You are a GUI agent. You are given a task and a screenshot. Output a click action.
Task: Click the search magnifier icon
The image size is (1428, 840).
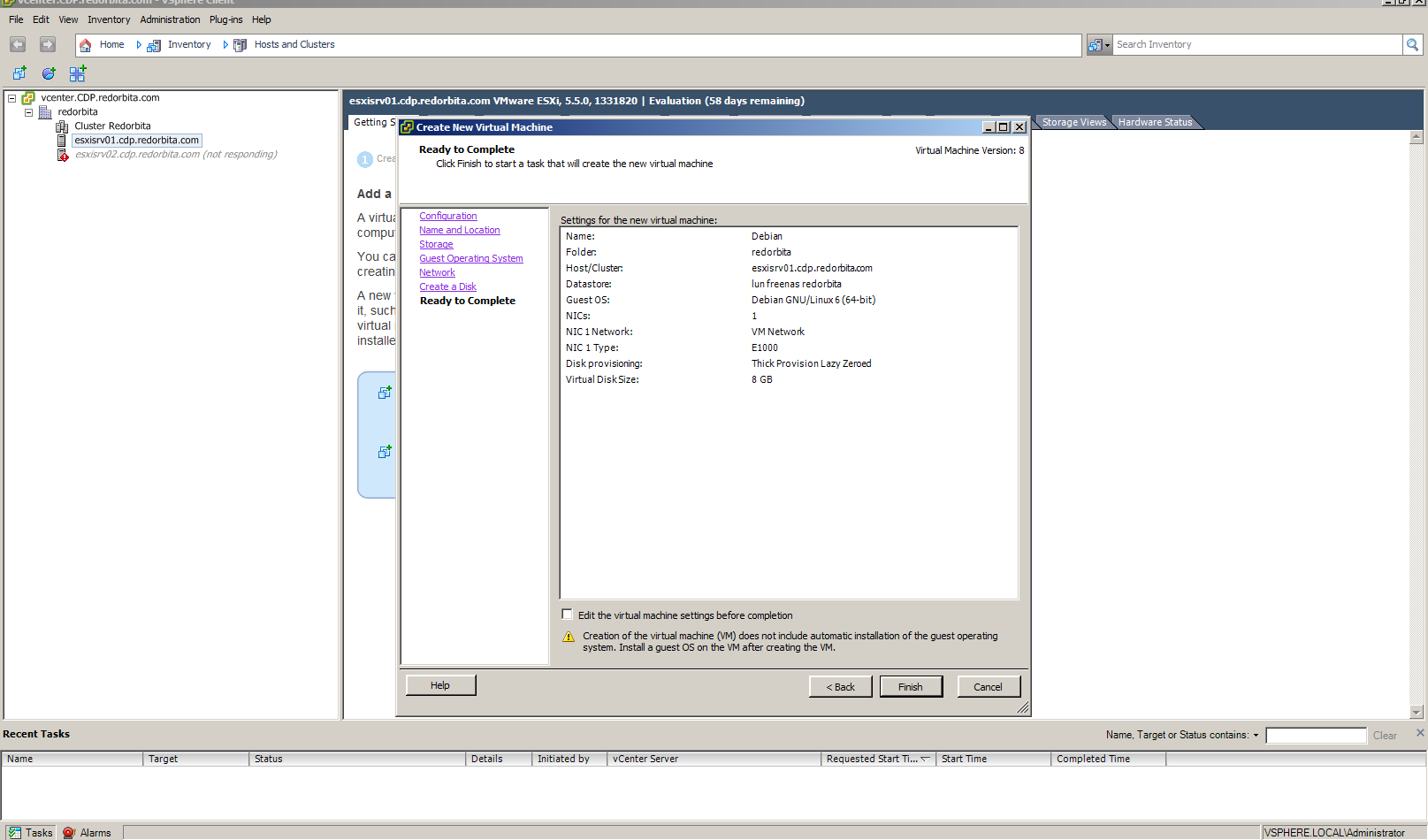click(1412, 44)
